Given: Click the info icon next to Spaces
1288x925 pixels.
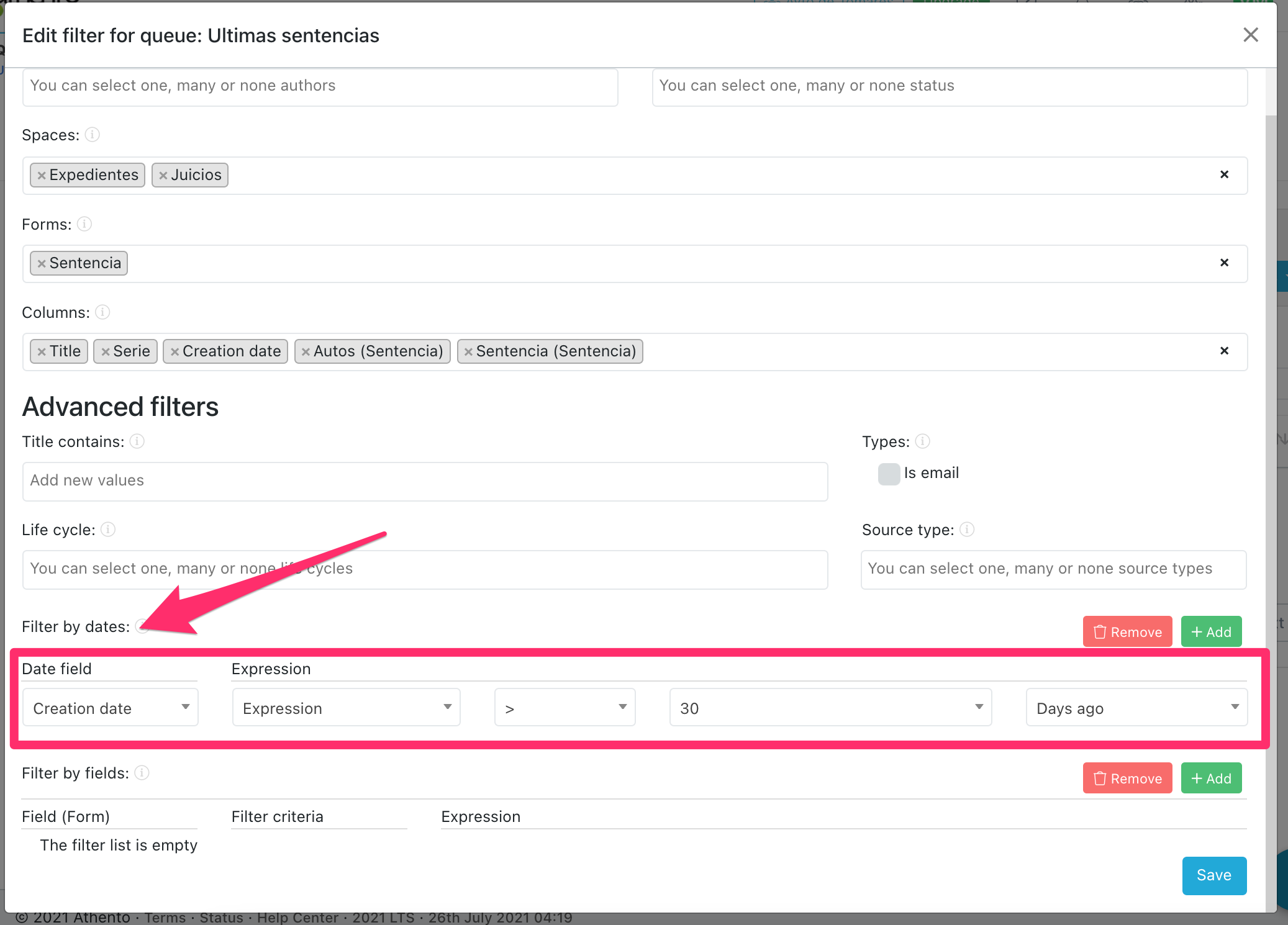Looking at the screenshot, I should [x=92, y=135].
